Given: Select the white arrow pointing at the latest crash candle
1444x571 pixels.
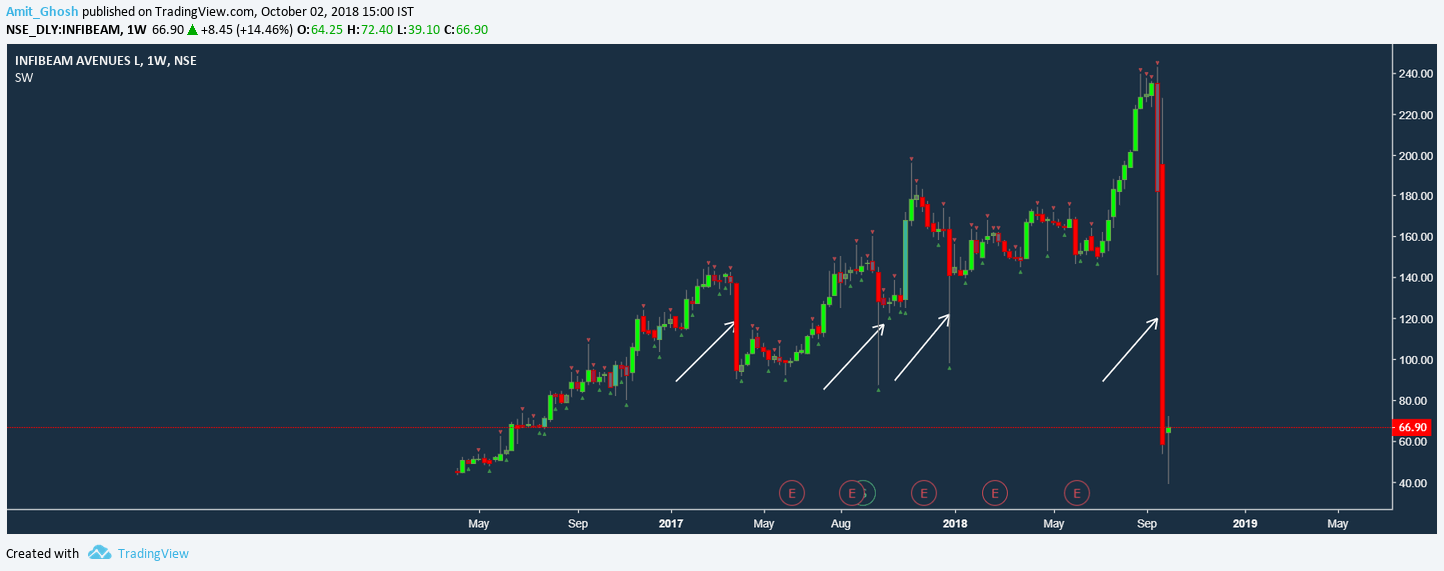Looking at the screenshot, I should pos(1130,349).
